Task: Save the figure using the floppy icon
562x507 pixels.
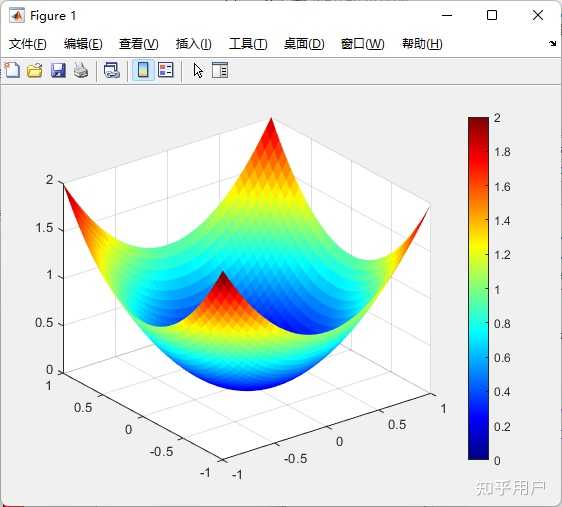Action: [58, 70]
